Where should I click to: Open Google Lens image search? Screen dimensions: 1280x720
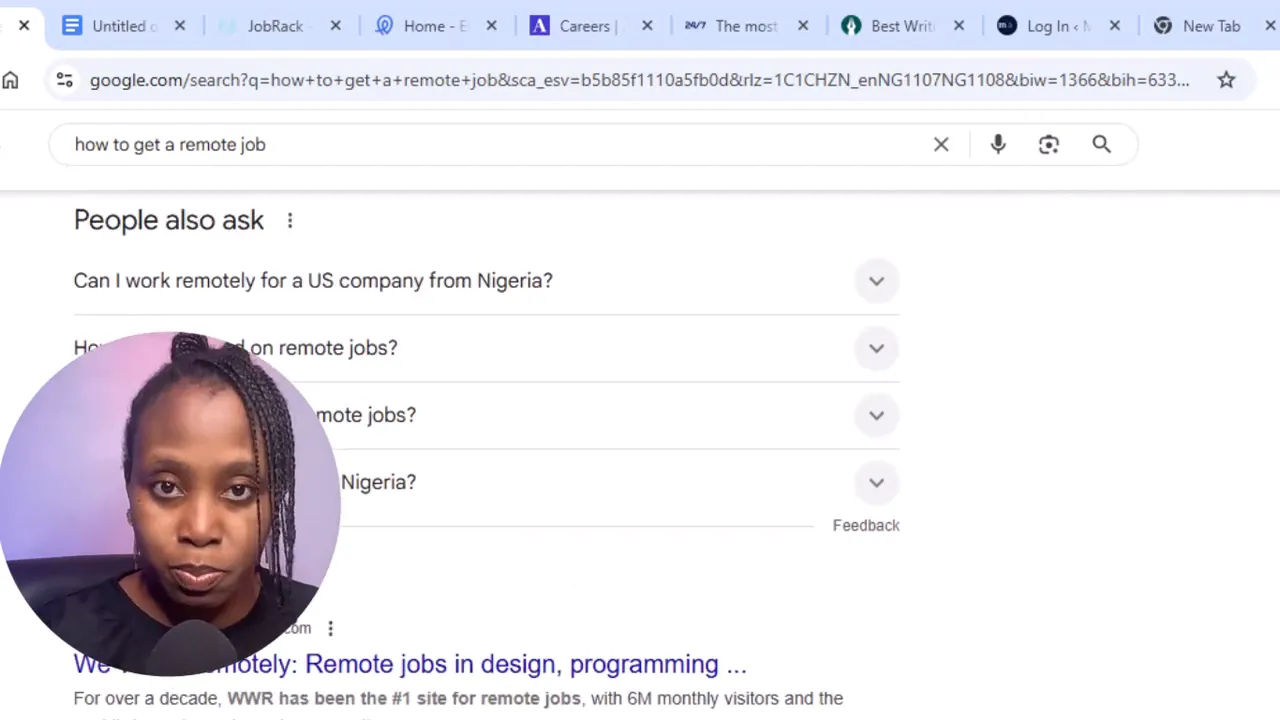coord(1048,144)
